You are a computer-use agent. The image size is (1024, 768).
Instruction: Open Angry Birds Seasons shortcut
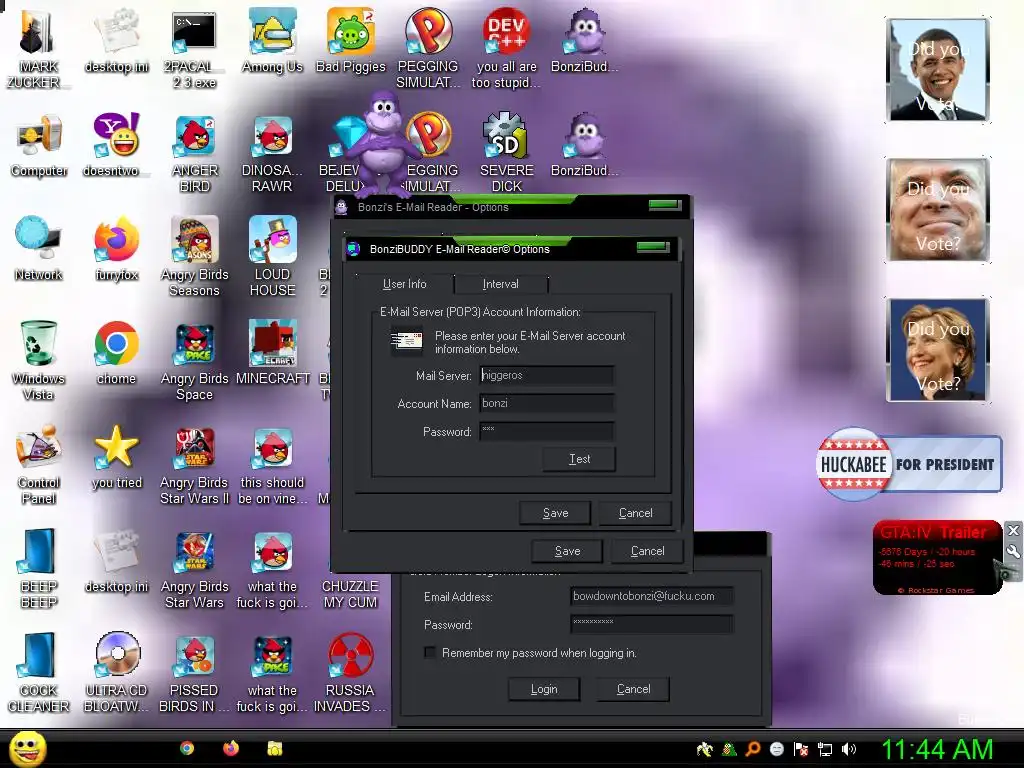point(195,256)
